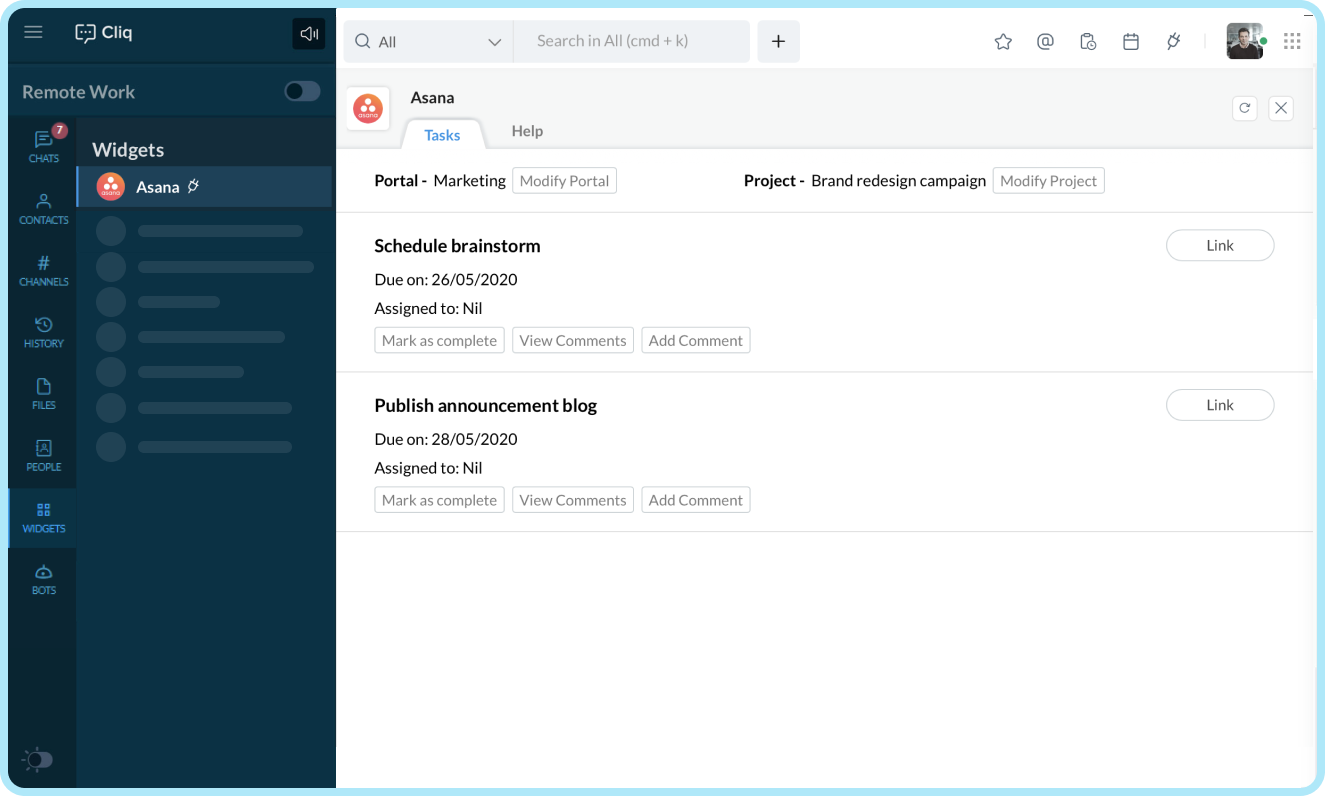1325x796 pixels.
Task: Mark Schedule brainstorm as complete
Action: (x=439, y=340)
